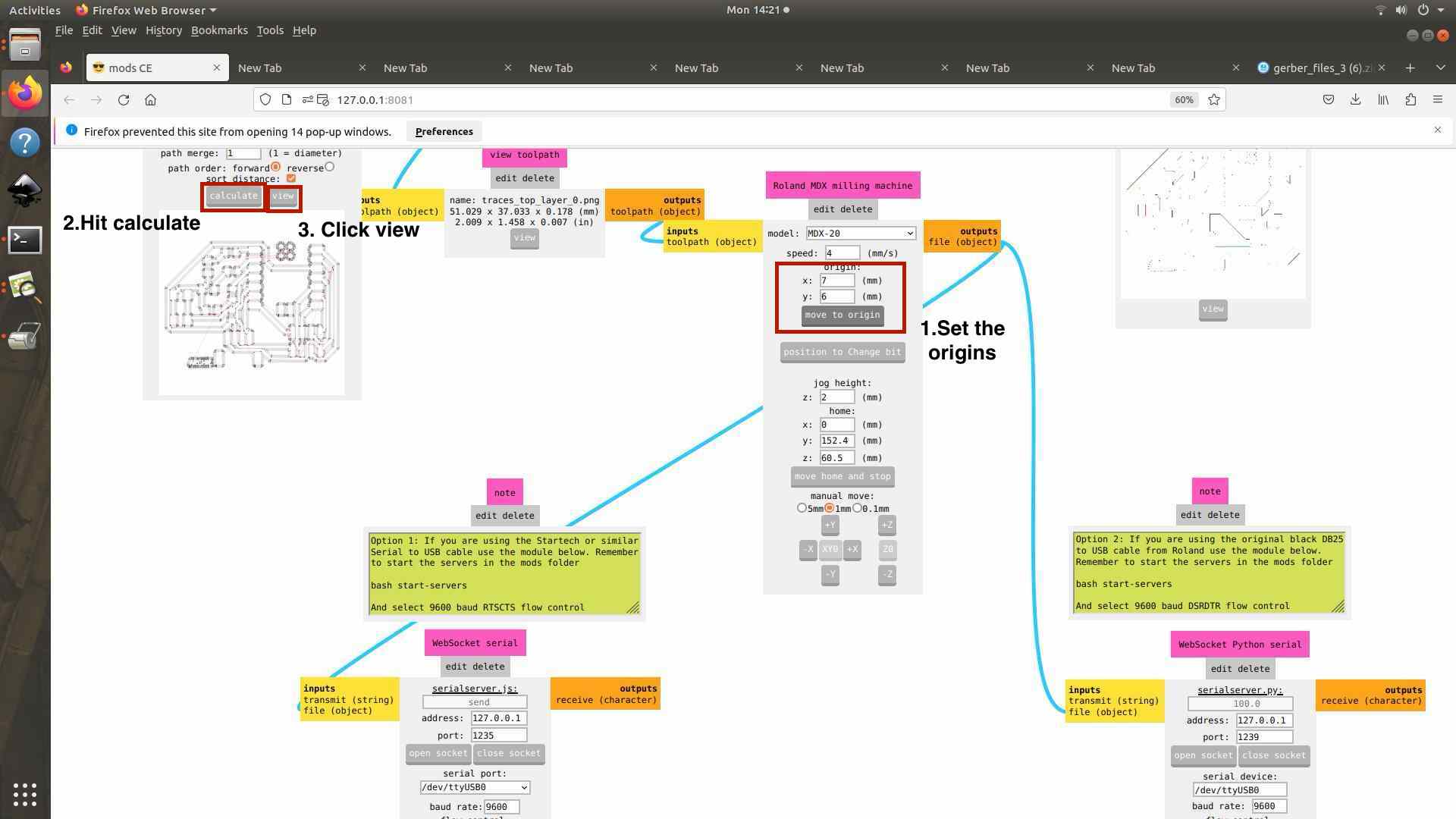Toggle the sort distance checkbox

tap(290, 178)
